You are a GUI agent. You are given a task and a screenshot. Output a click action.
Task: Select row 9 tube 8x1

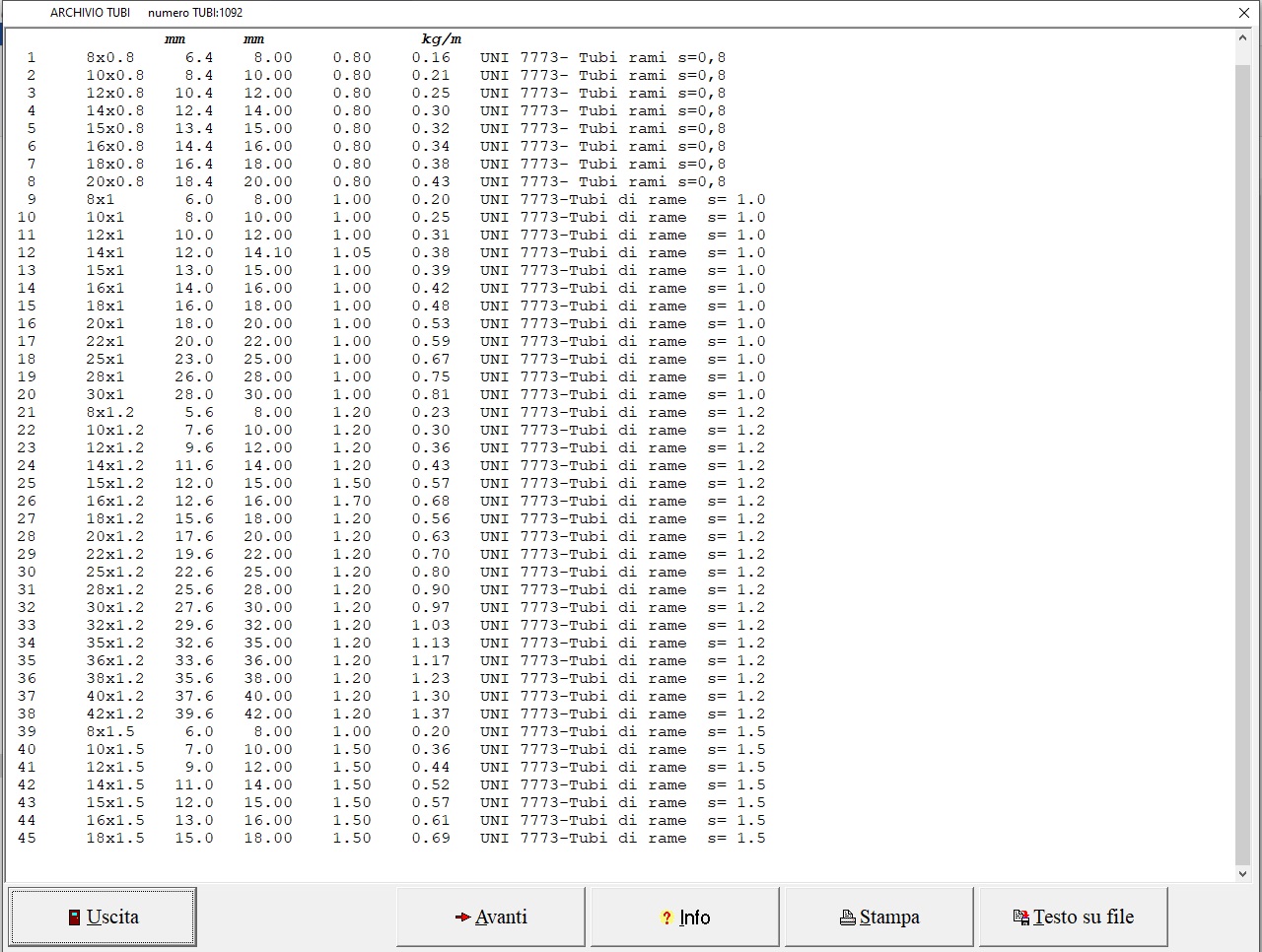396,199
